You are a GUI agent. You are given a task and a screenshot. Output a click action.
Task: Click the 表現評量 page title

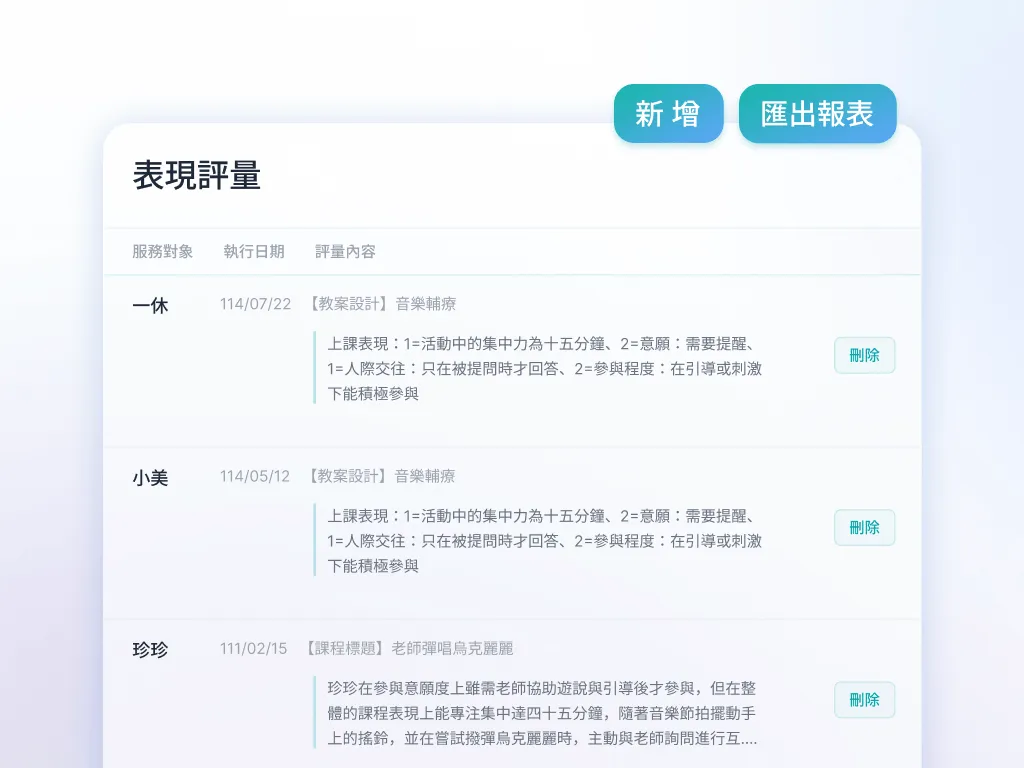pyautogui.click(x=197, y=176)
